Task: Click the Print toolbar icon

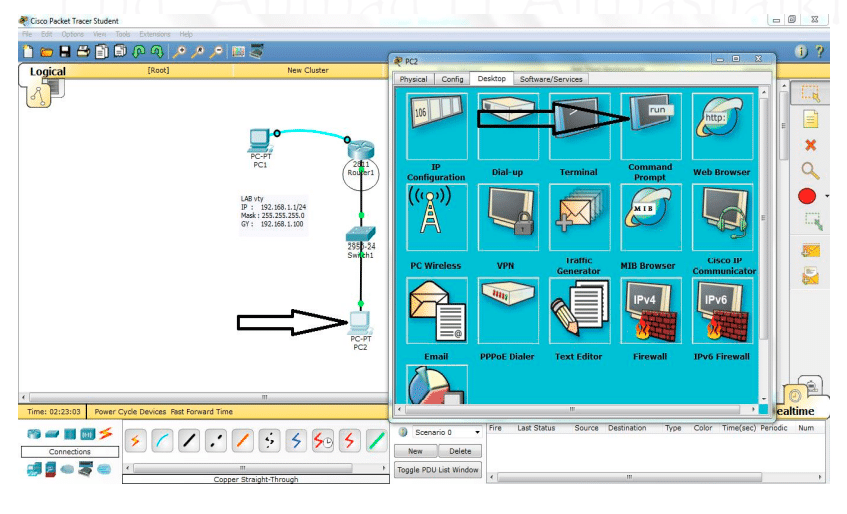Action: click(x=83, y=52)
